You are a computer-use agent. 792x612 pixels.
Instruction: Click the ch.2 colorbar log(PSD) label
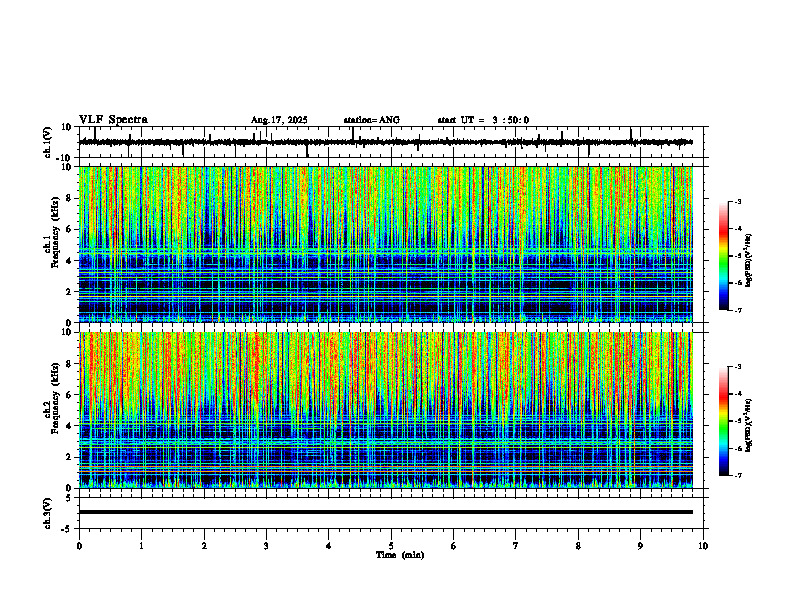tap(748, 425)
